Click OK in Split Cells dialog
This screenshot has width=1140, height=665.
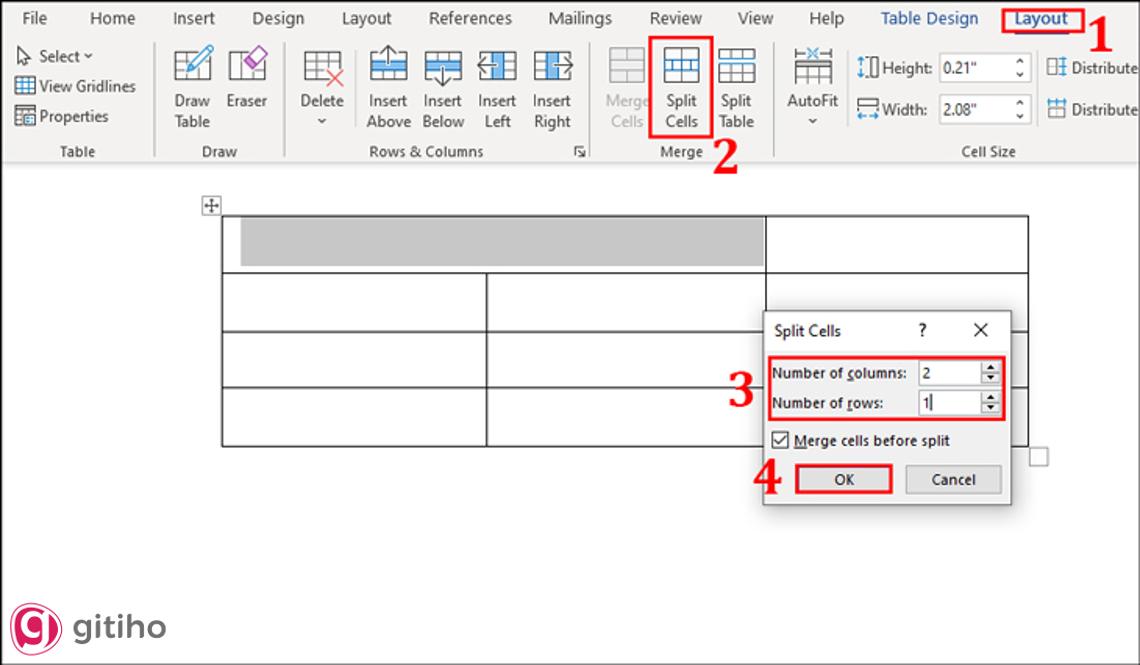(844, 480)
